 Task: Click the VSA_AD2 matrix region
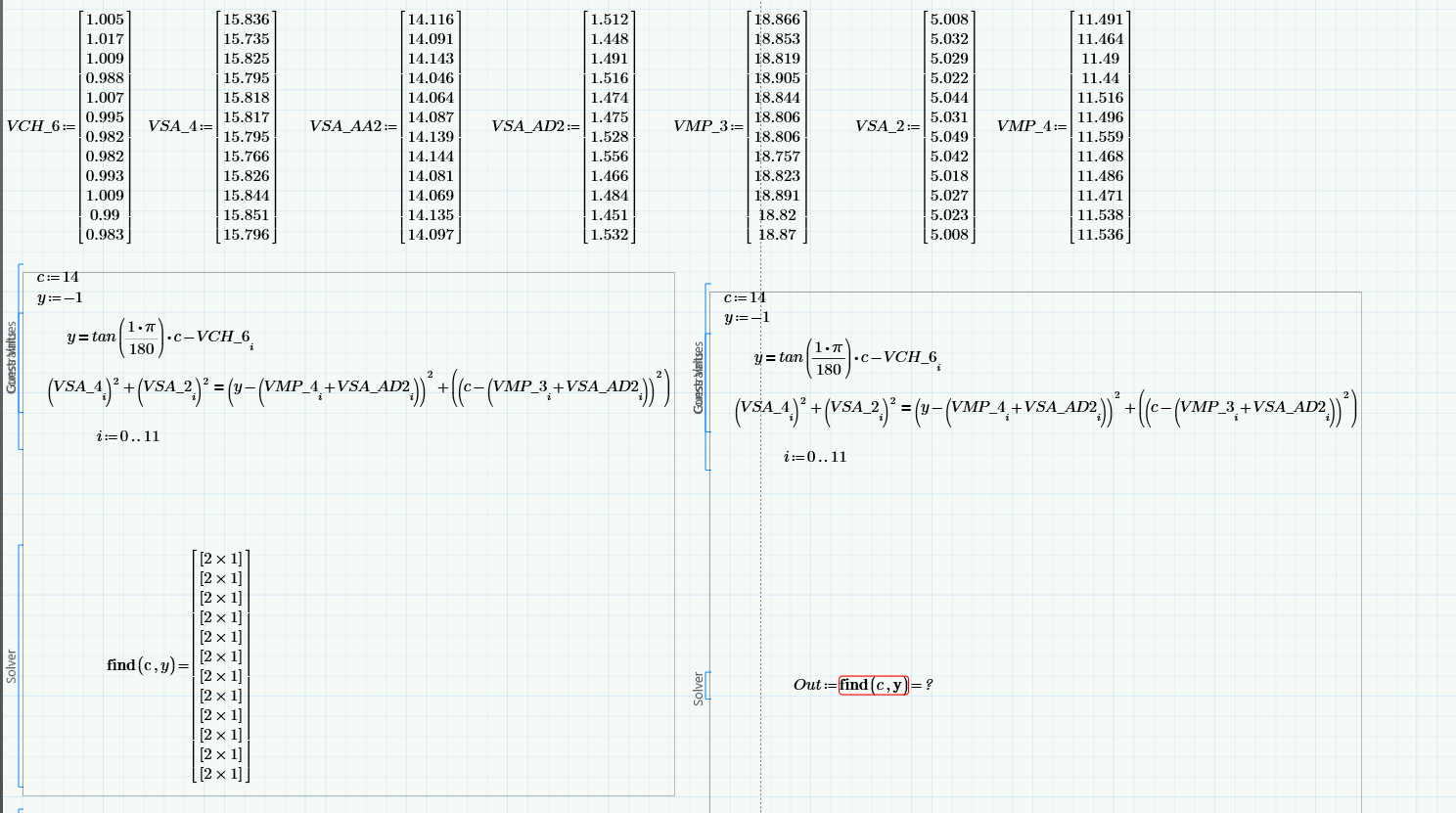click(607, 125)
